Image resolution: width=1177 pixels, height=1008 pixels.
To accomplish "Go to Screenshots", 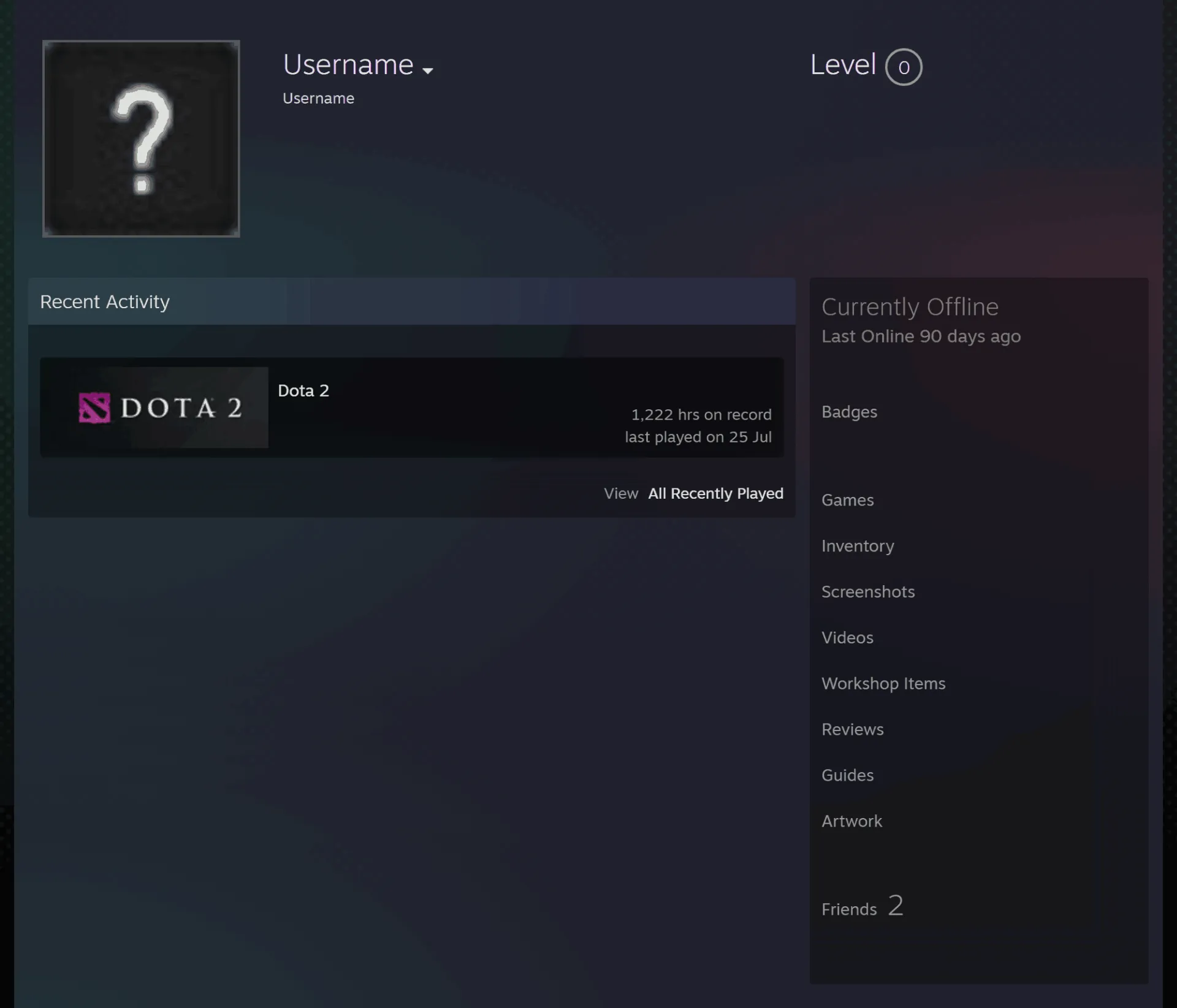I will pos(868,592).
